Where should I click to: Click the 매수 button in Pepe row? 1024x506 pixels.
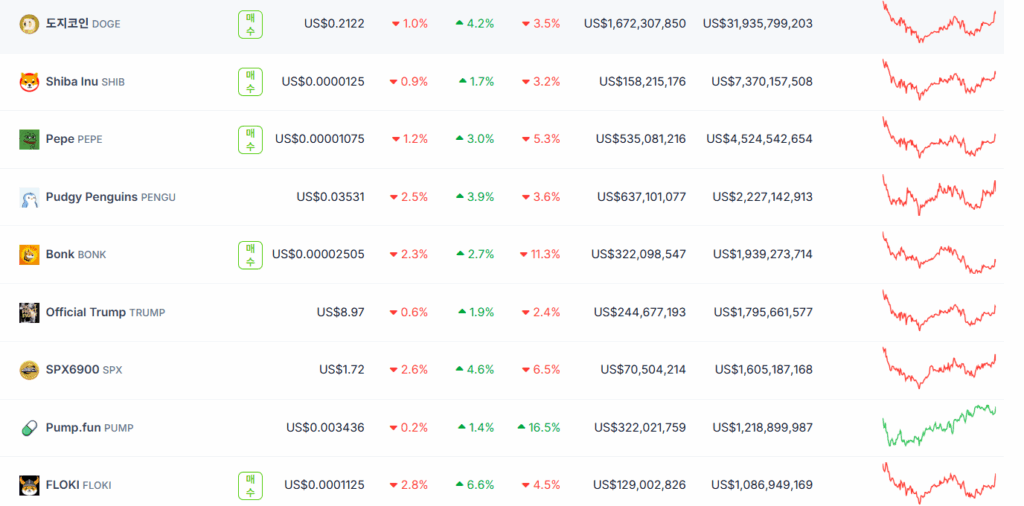[250, 139]
